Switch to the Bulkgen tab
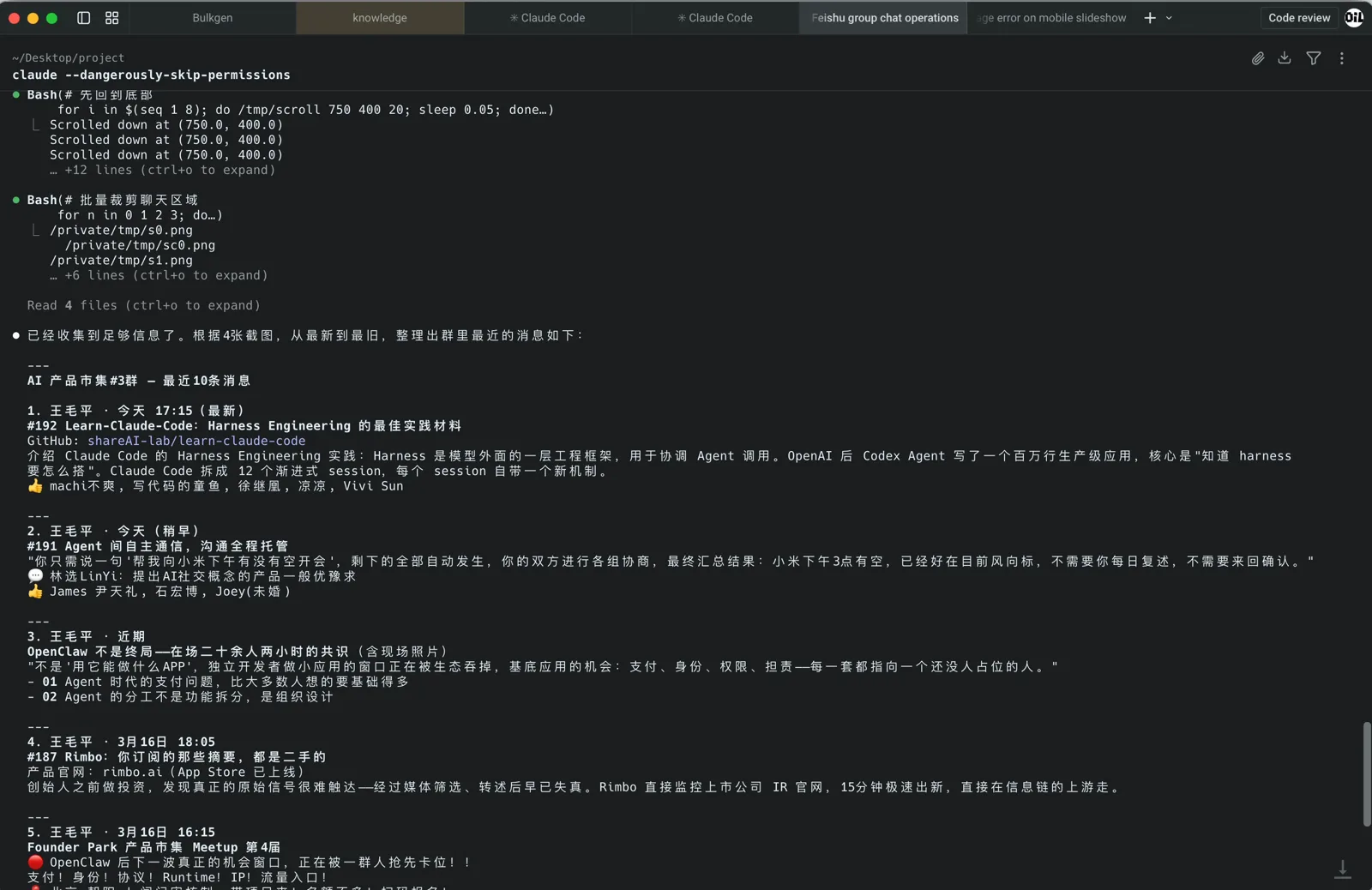The width and height of the screenshot is (1372, 890). pos(213,18)
